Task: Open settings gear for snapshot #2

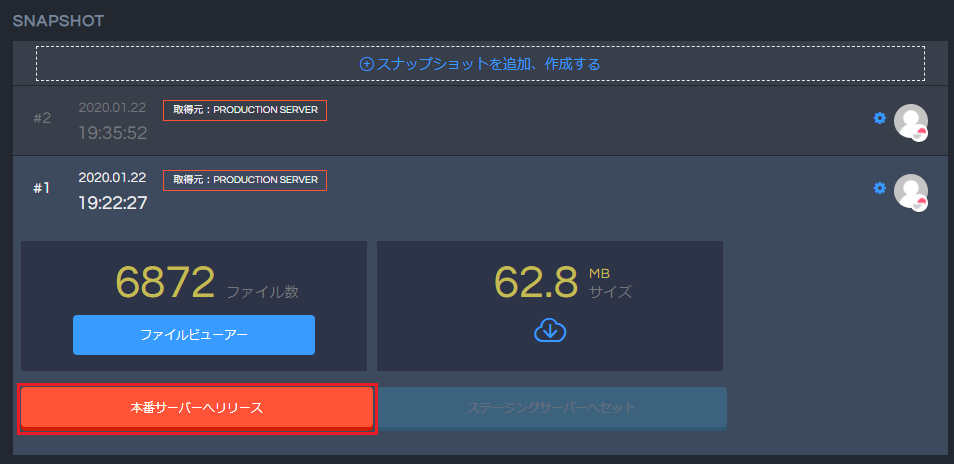Action: [x=880, y=118]
